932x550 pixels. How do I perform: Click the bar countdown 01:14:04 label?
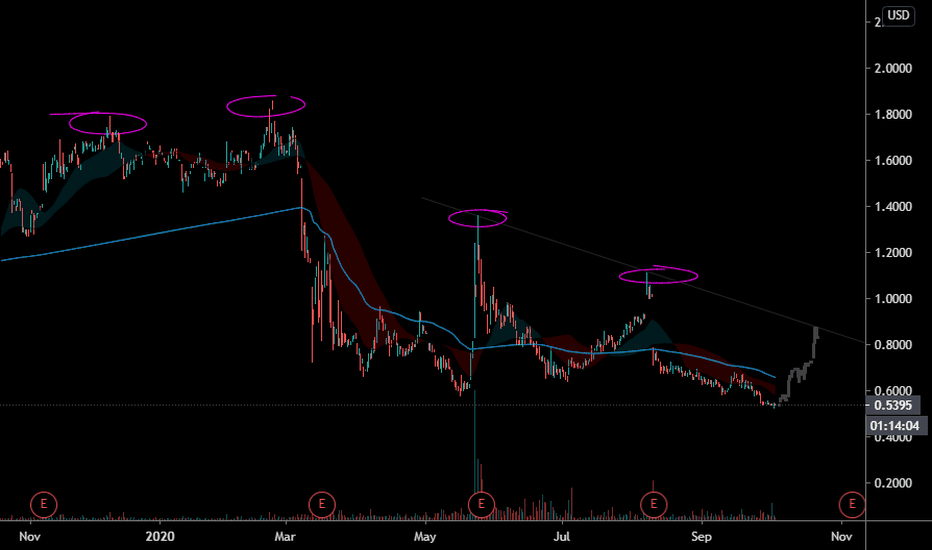click(x=894, y=426)
